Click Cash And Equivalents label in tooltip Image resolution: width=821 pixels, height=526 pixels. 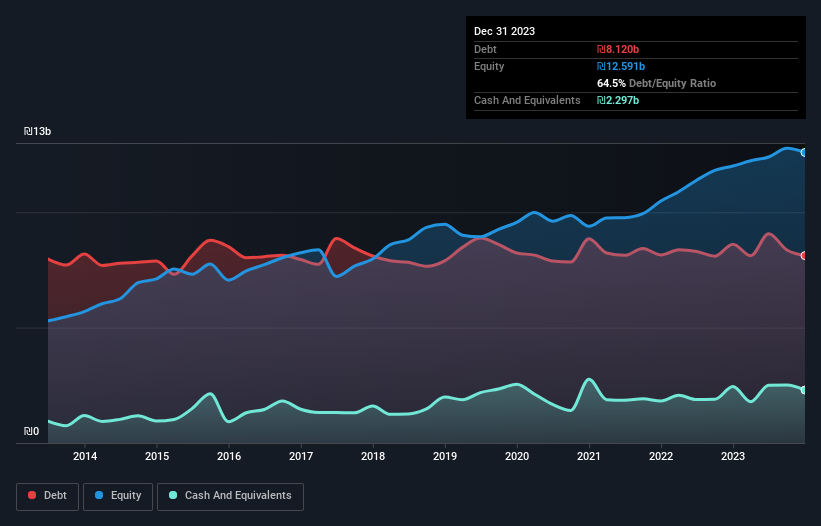[x=527, y=100]
